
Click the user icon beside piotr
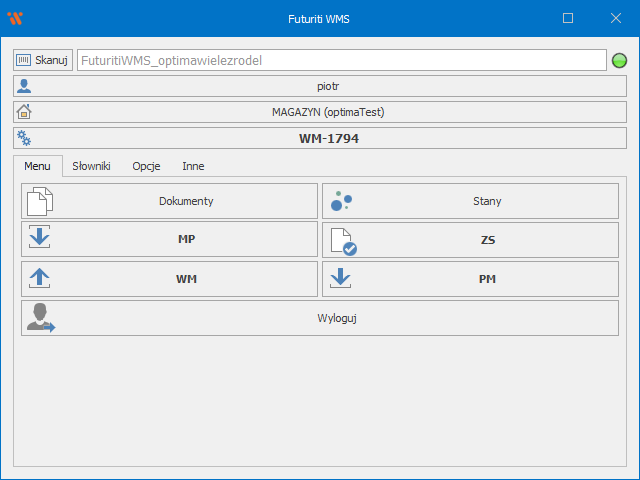[x=25, y=87]
